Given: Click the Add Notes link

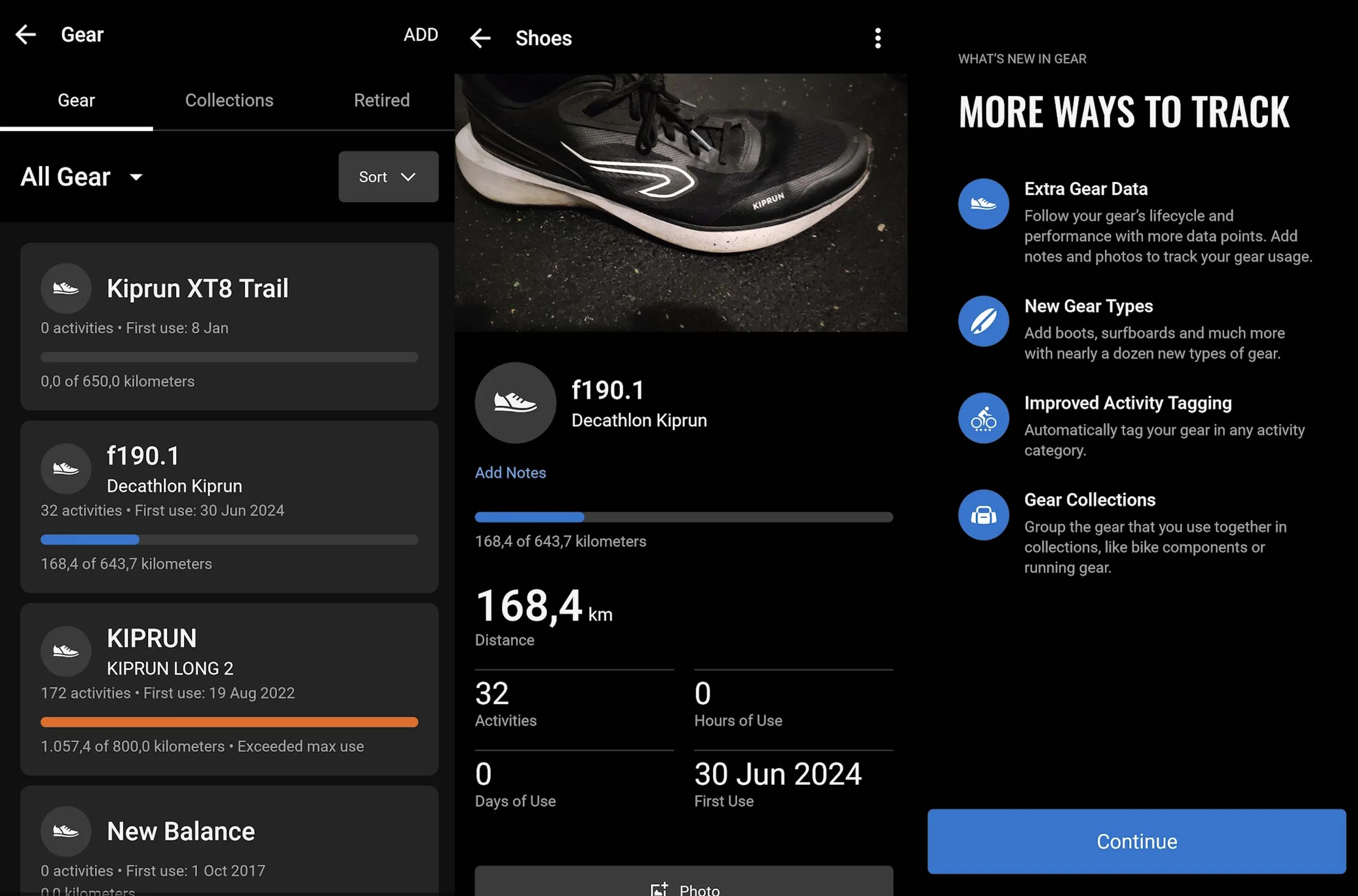Looking at the screenshot, I should 510,472.
